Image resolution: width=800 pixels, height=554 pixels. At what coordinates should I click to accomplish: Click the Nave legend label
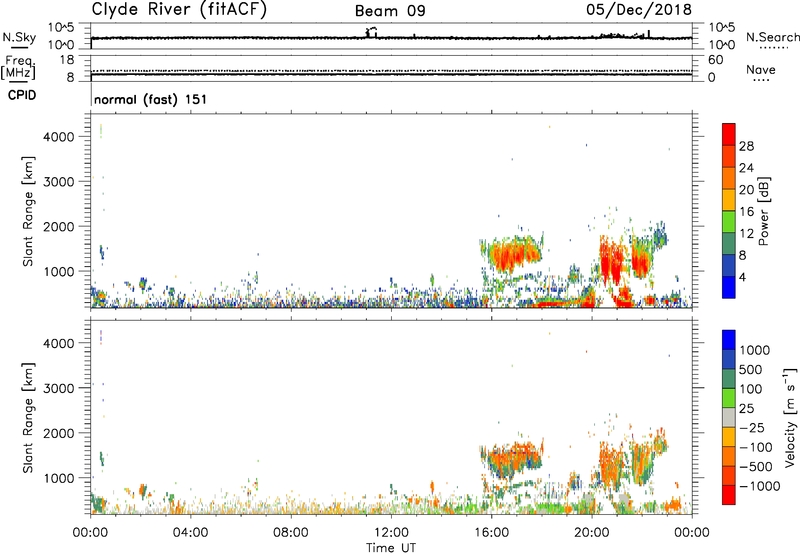[761, 70]
